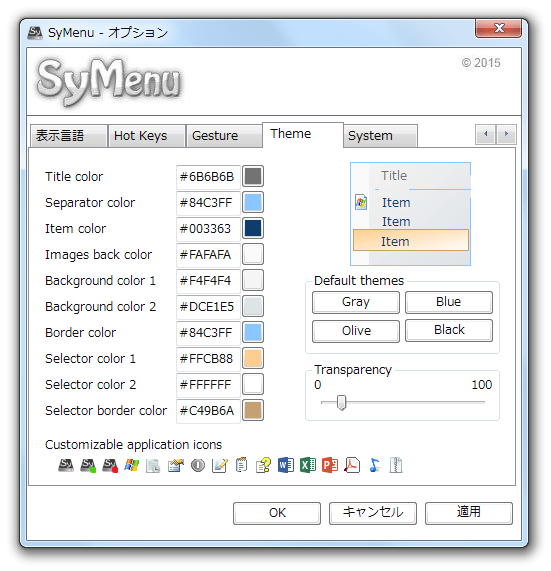
Task: Open Selector color 1 swatch
Action: pos(253,358)
